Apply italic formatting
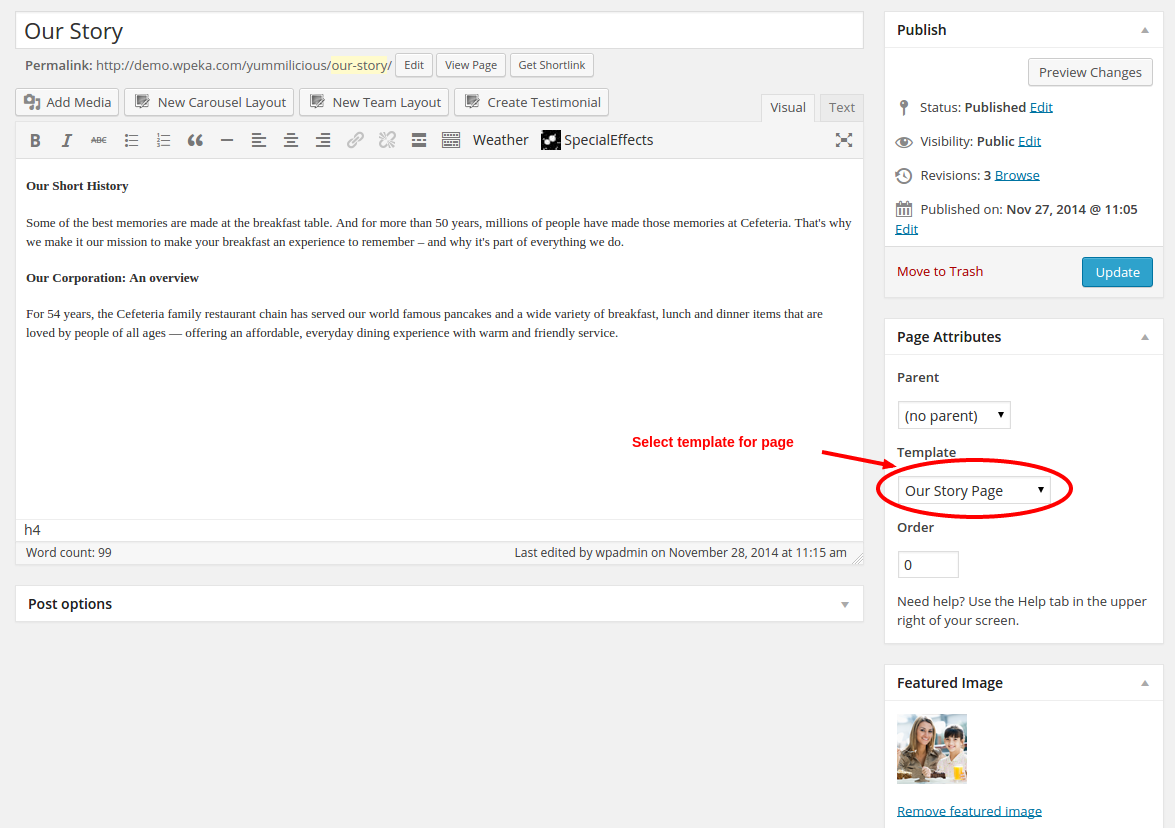This screenshot has height=828, width=1175. (x=67, y=141)
